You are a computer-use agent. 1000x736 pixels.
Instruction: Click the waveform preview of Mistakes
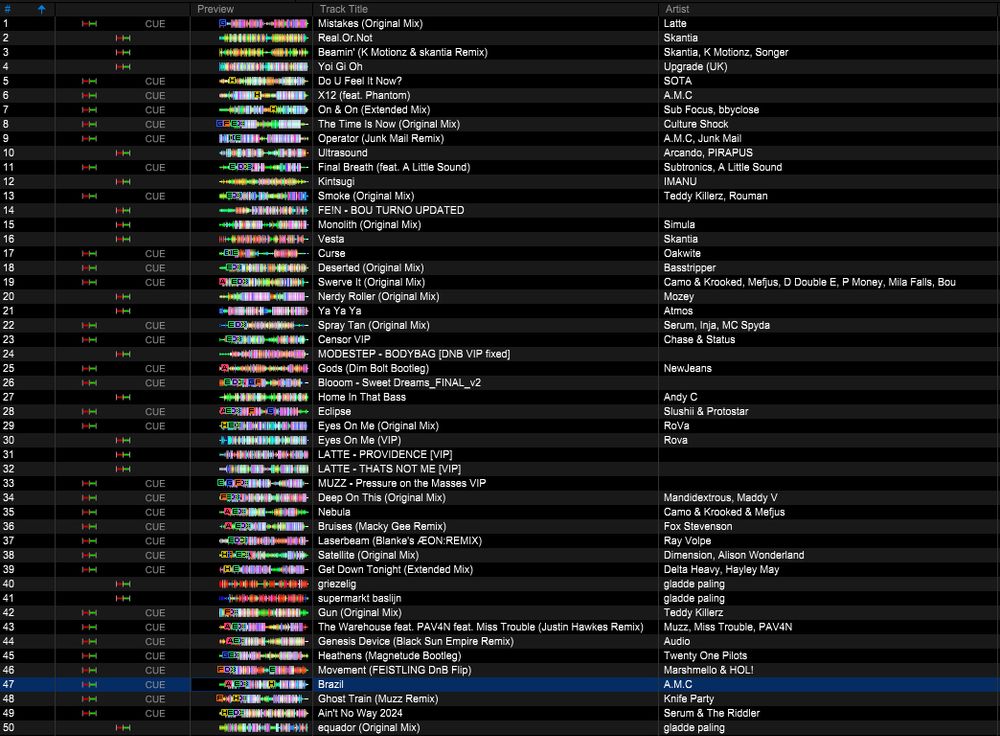263,24
